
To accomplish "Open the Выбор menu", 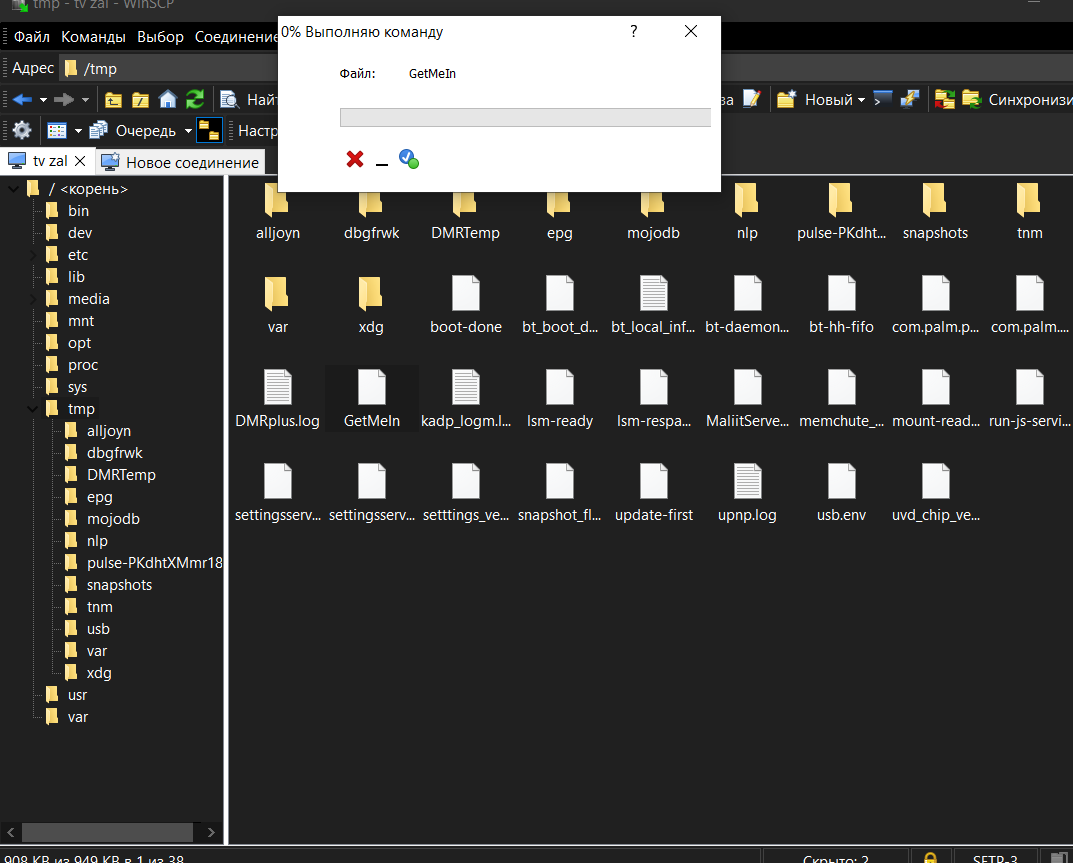I will tap(160, 37).
